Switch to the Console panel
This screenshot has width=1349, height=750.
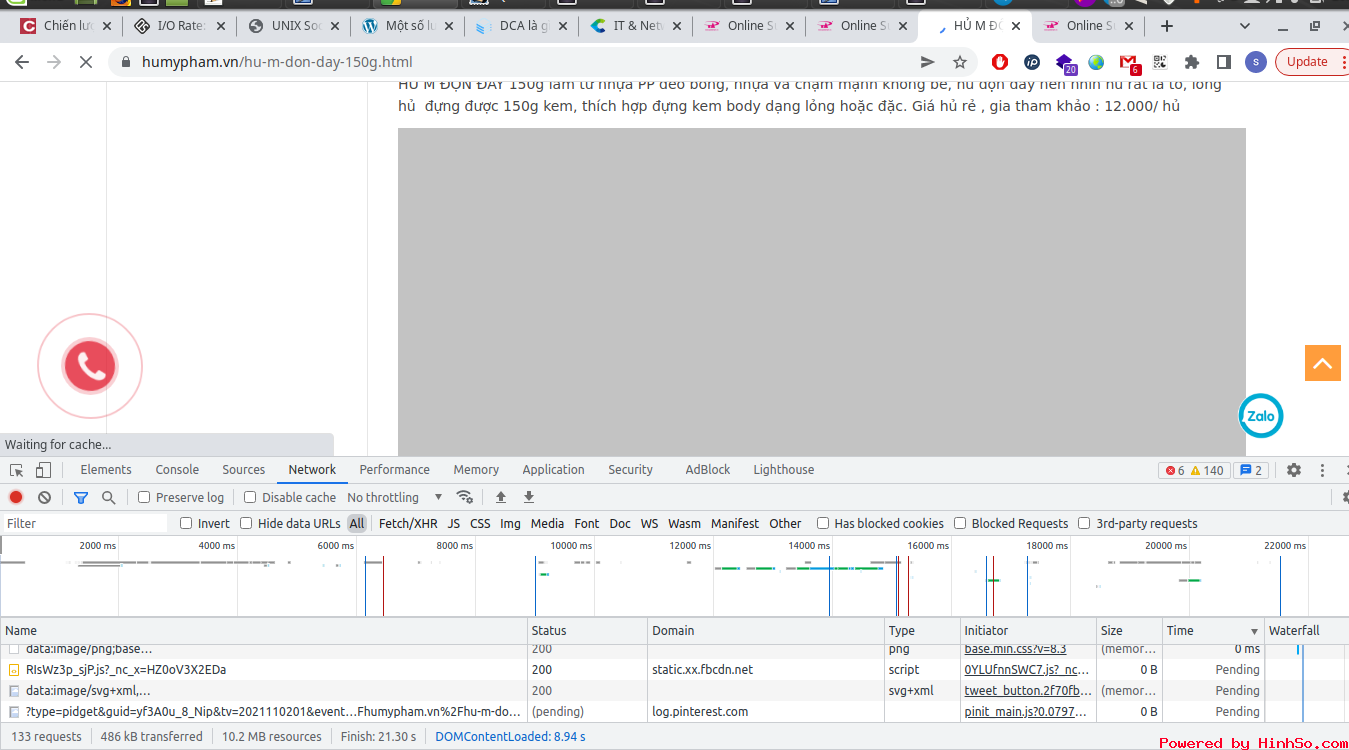tap(177, 470)
